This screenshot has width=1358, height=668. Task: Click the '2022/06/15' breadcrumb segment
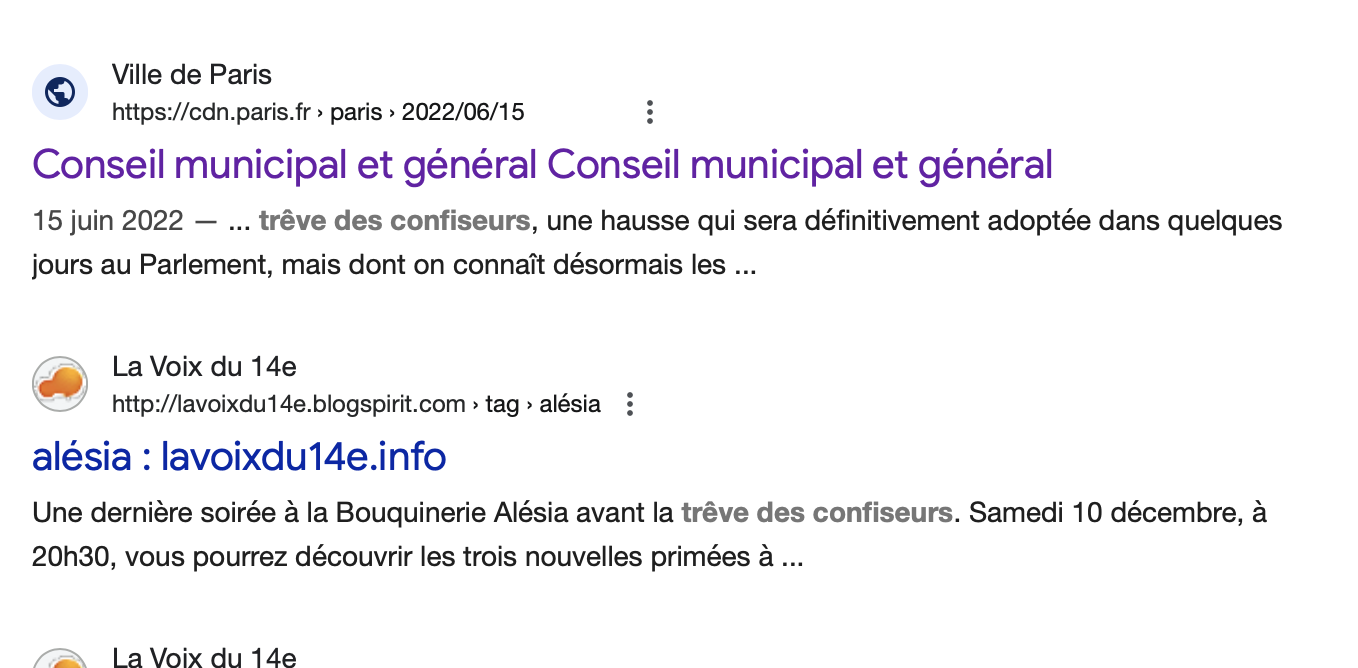point(463,112)
